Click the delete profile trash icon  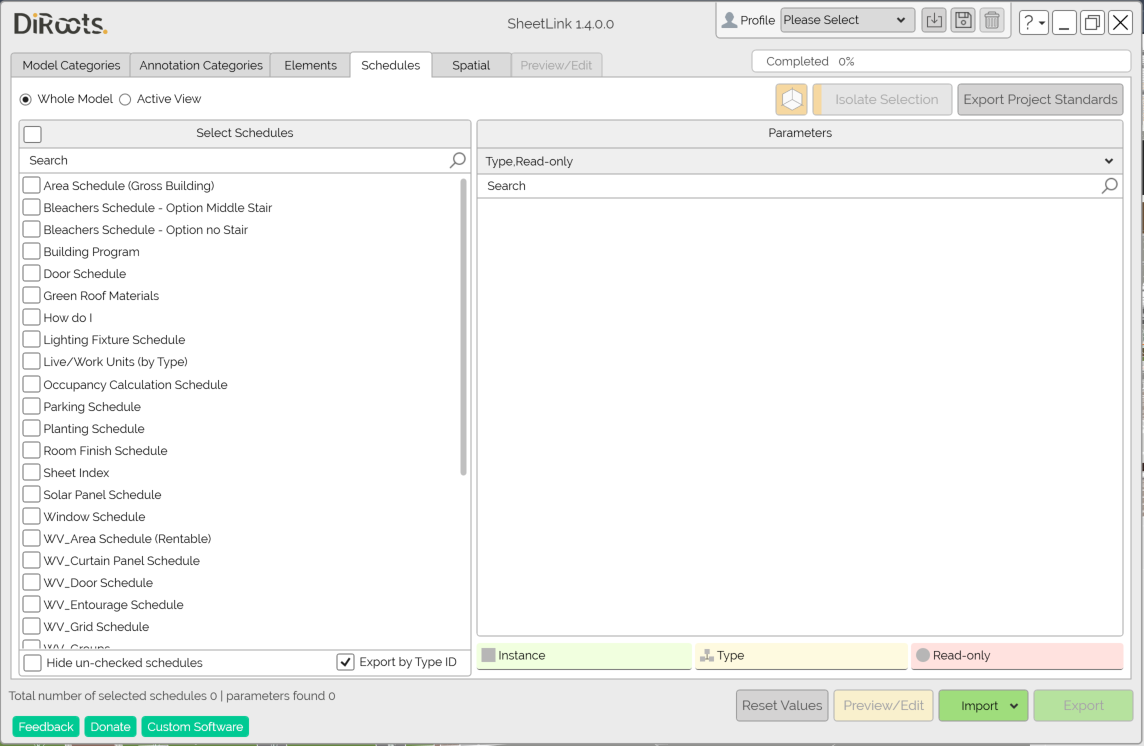[x=991, y=21]
